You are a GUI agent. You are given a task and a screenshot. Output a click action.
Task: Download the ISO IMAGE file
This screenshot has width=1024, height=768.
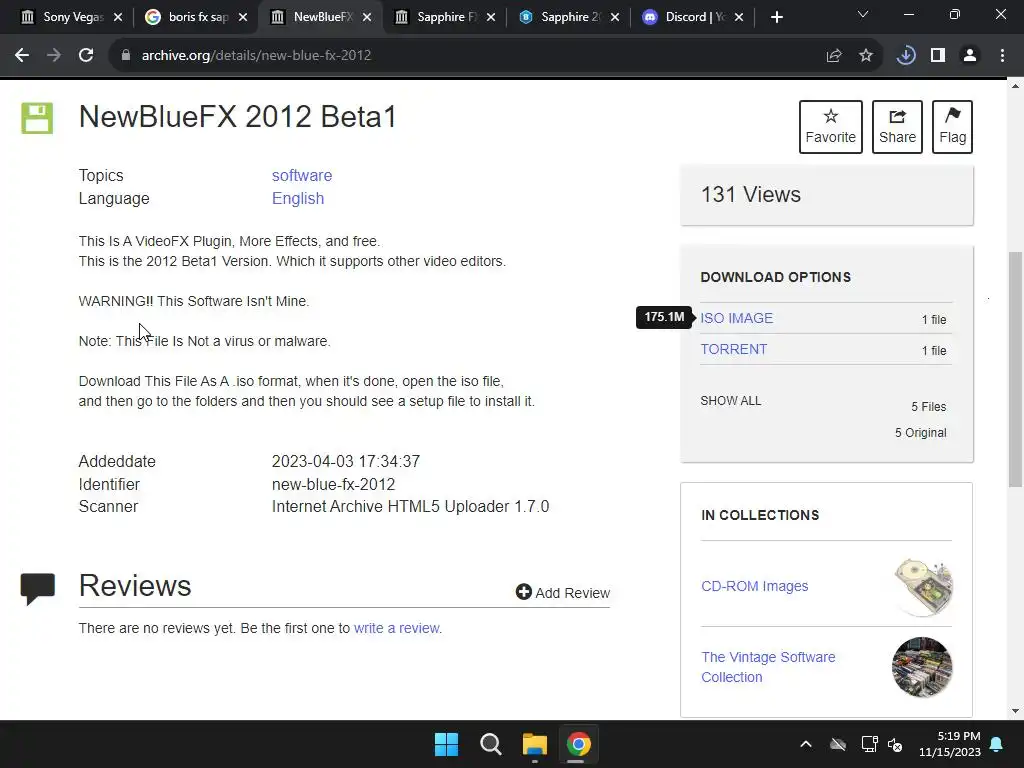pyautogui.click(x=737, y=318)
